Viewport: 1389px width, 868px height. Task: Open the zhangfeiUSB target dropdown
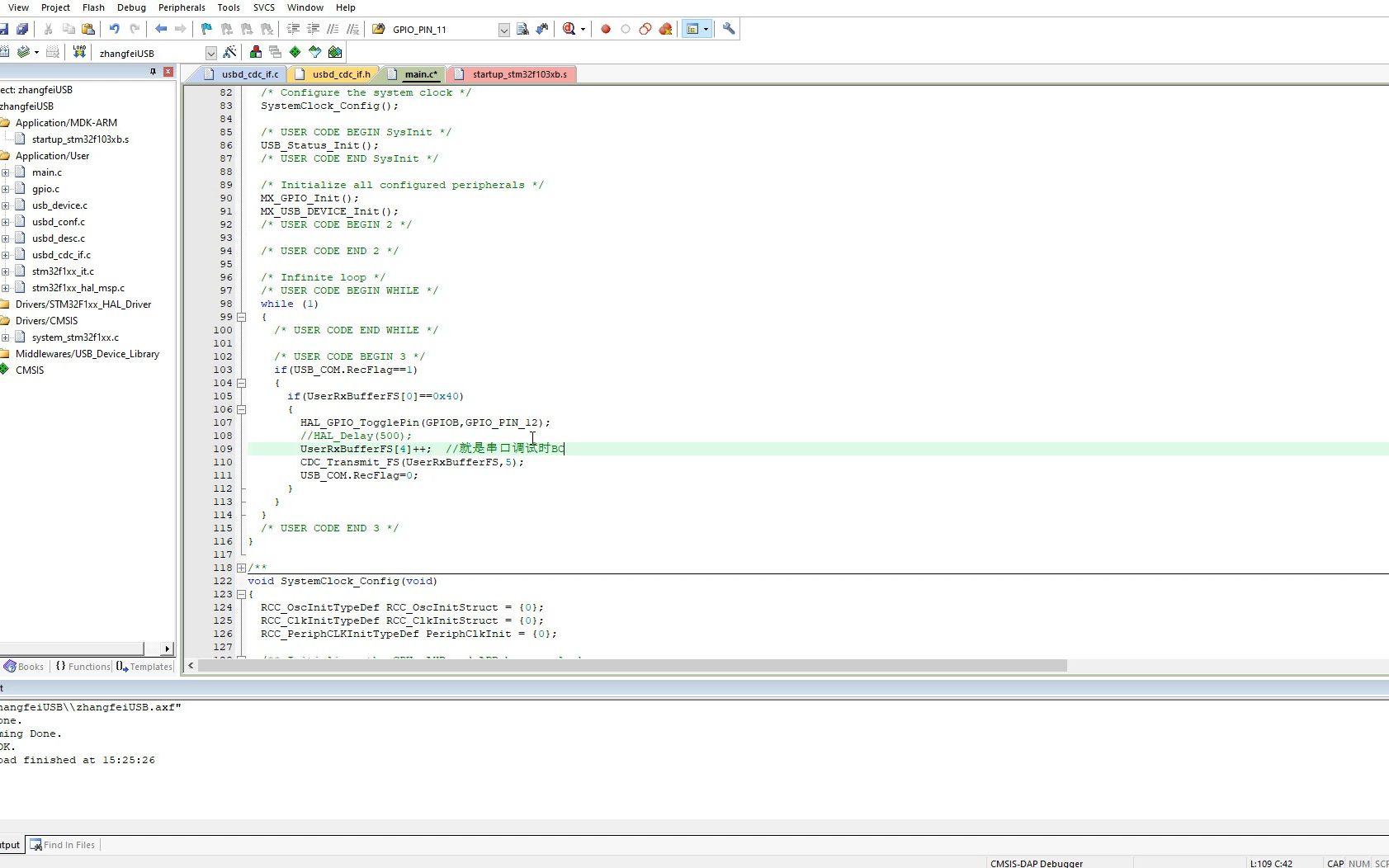210,53
